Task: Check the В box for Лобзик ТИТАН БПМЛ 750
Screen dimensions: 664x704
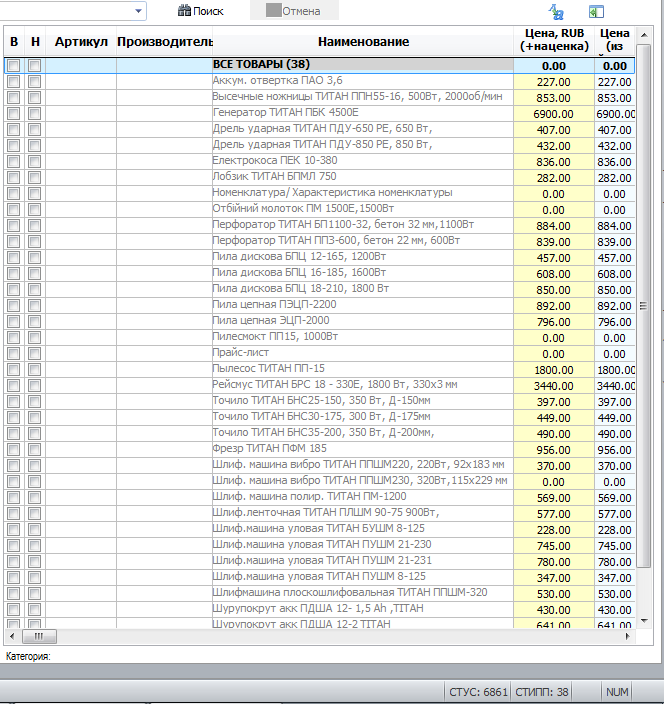Action: [13, 178]
